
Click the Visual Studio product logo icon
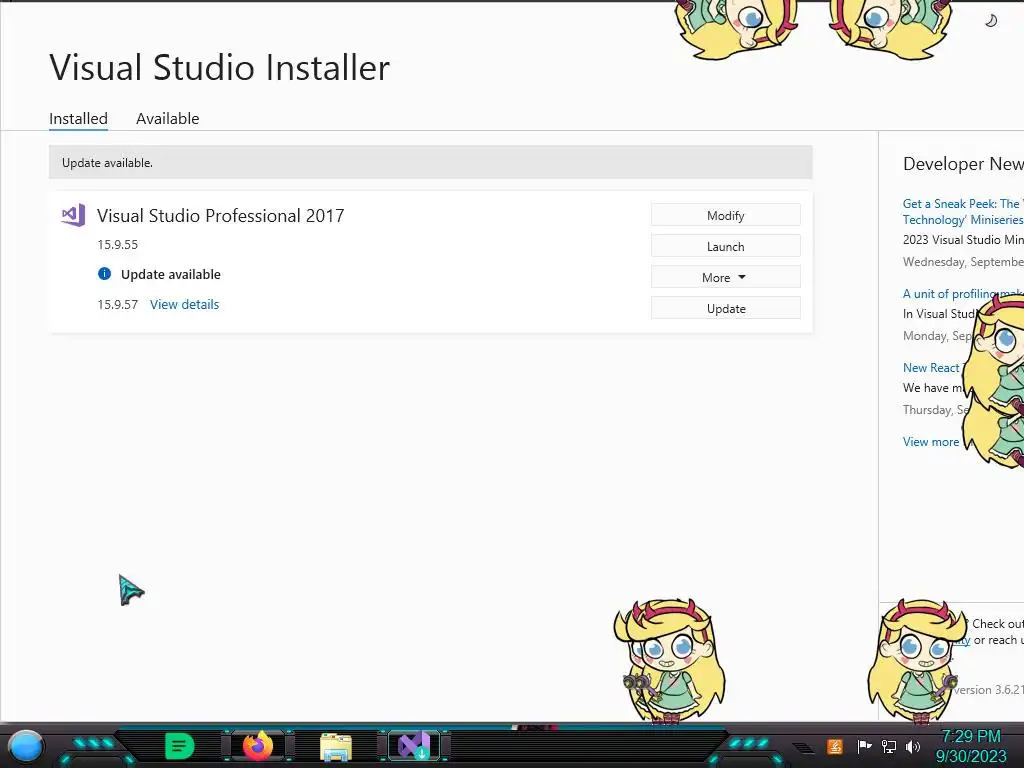pyautogui.click(x=73, y=215)
